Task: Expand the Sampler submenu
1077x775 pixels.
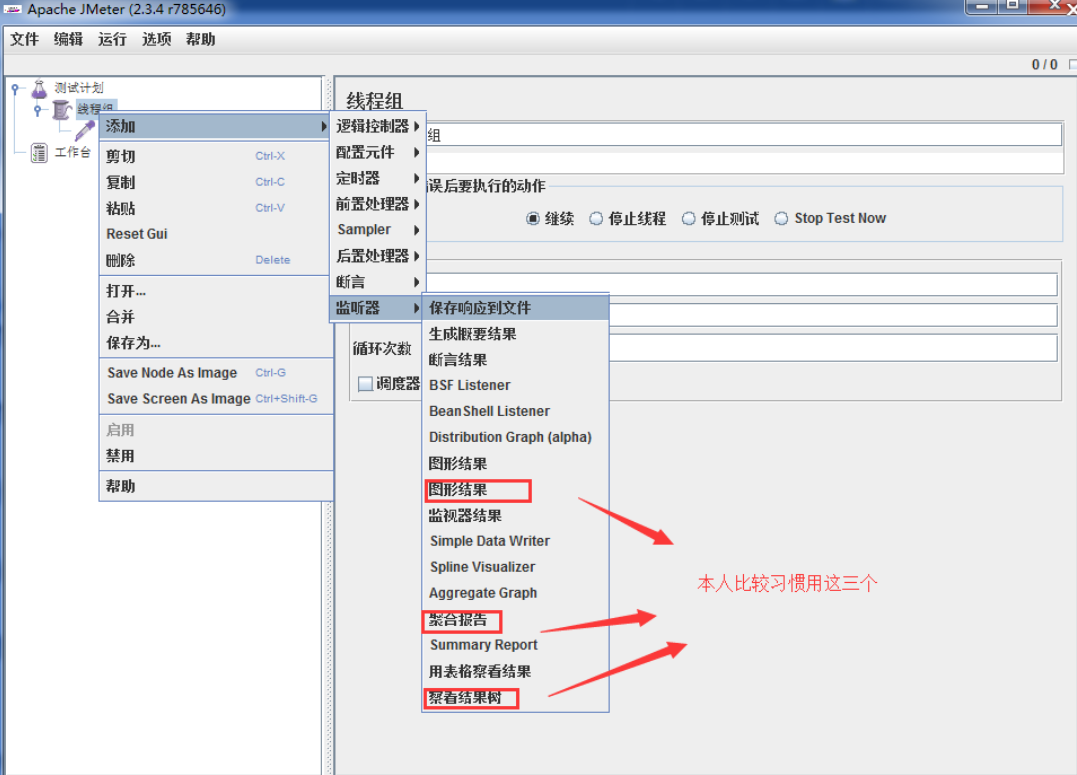Action: (x=378, y=230)
